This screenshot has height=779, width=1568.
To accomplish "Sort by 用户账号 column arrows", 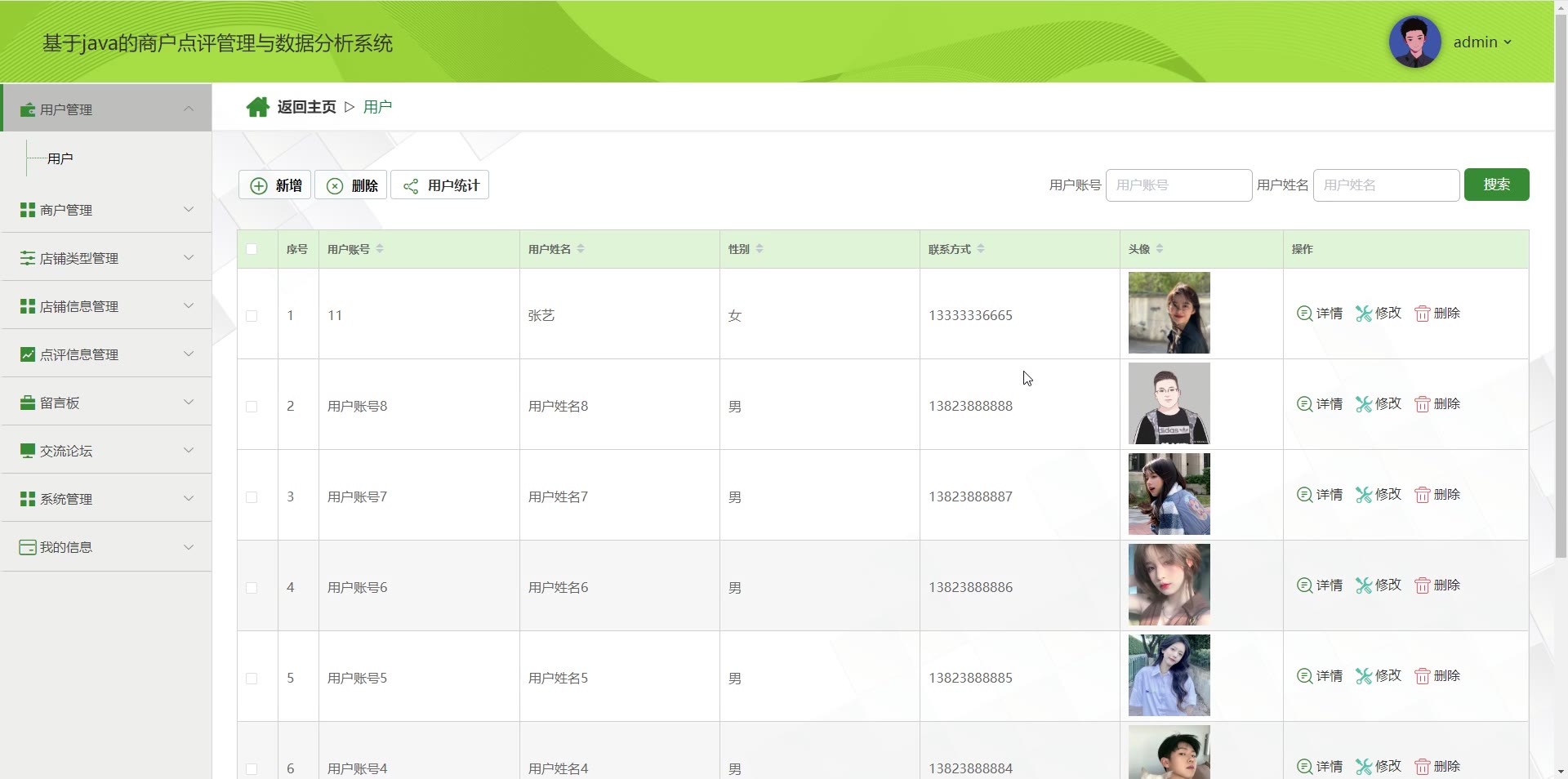I will point(380,249).
